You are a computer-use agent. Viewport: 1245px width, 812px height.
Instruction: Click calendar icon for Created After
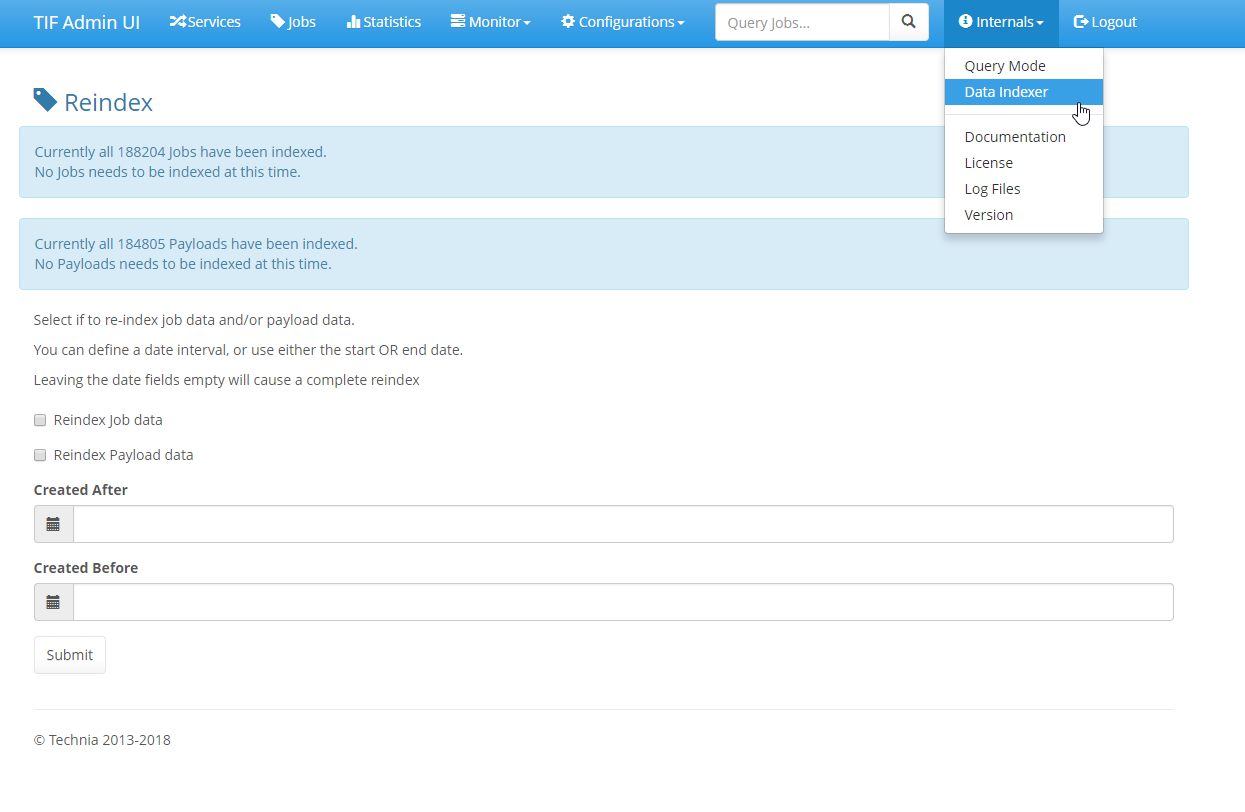point(53,524)
